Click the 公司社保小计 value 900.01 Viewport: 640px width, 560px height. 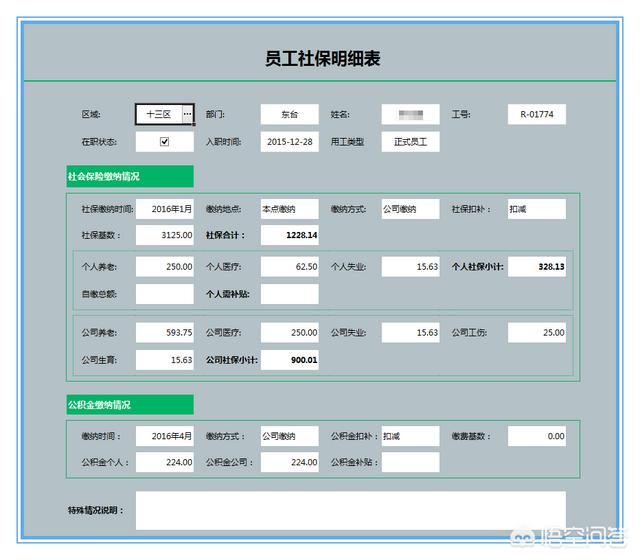pyautogui.click(x=290, y=360)
